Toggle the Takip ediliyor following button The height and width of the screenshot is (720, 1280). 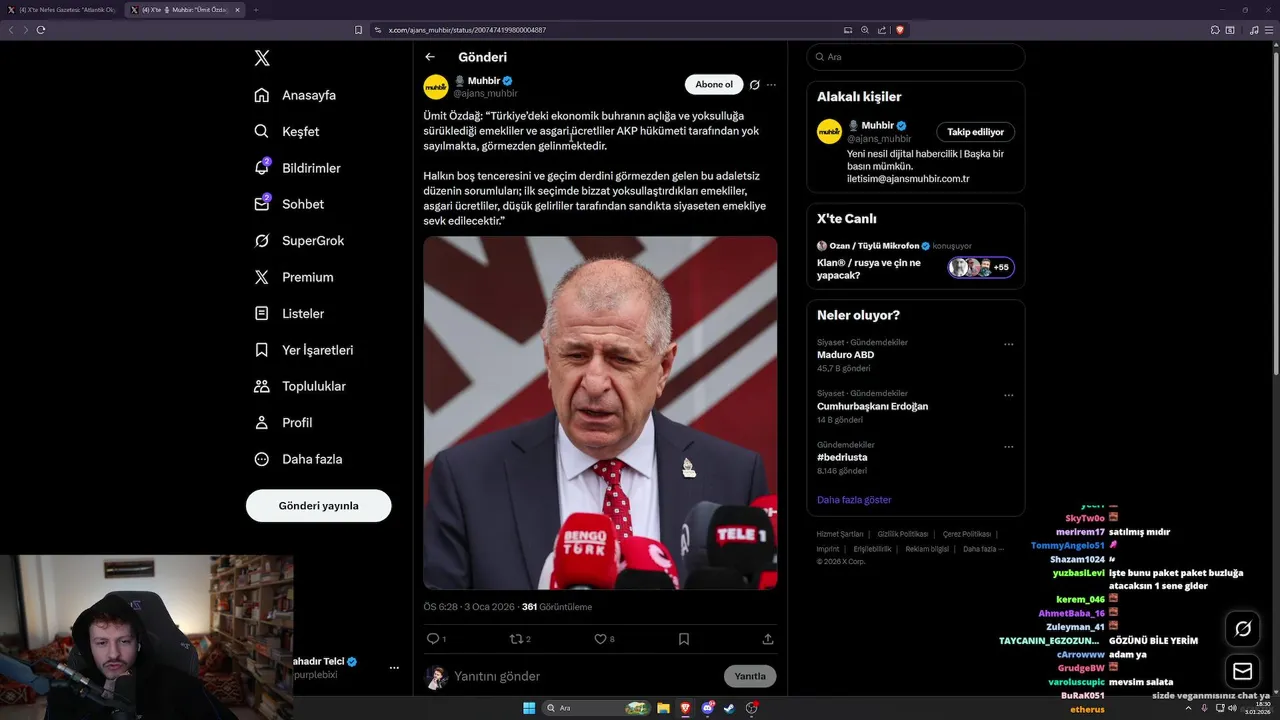(976, 132)
